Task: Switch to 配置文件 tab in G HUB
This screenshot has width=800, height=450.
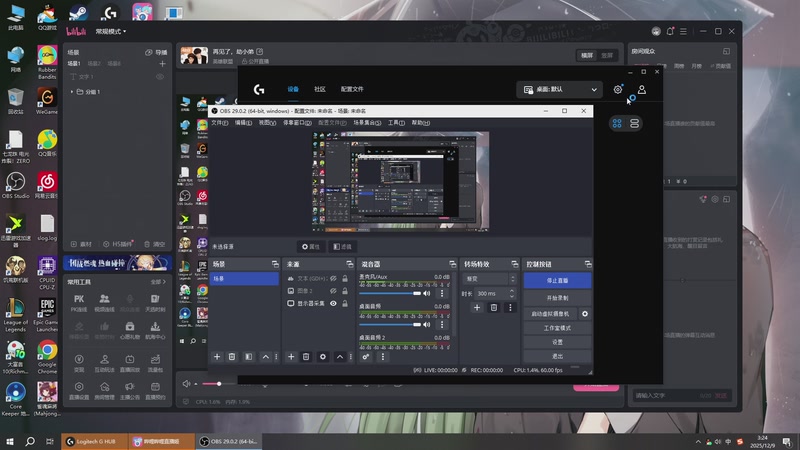Action: [x=352, y=89]
